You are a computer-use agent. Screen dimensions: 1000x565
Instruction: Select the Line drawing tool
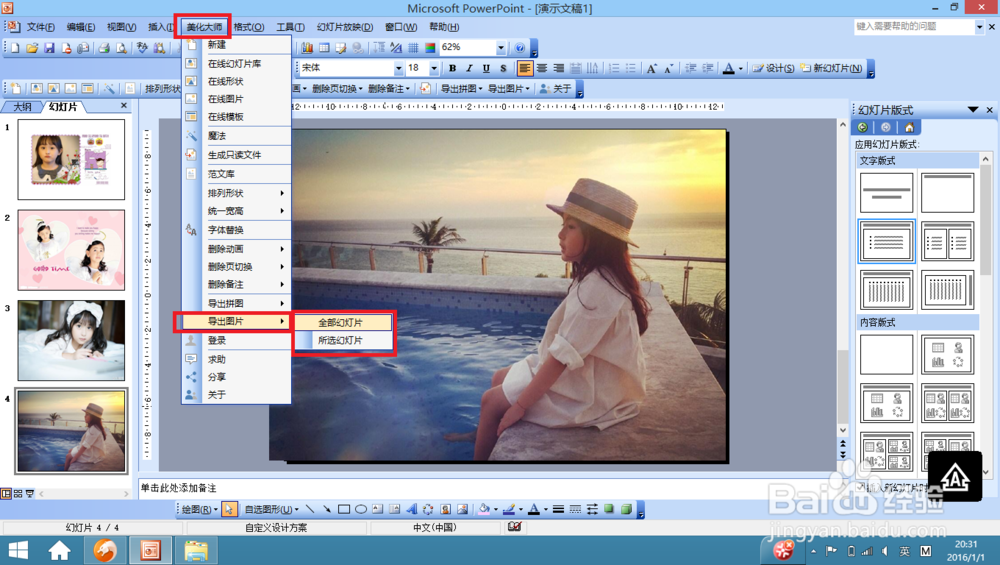[309, 509]
